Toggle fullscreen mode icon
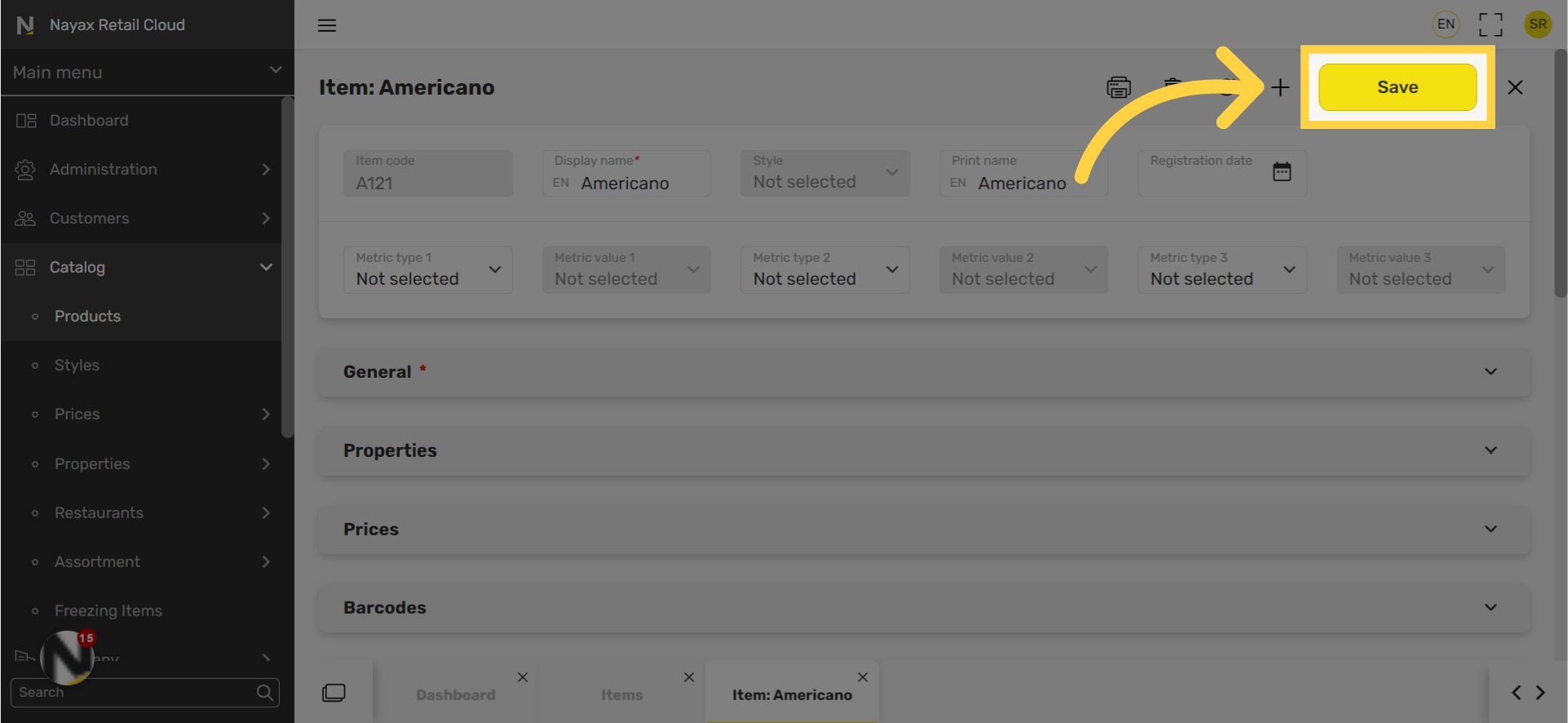 1490,24
